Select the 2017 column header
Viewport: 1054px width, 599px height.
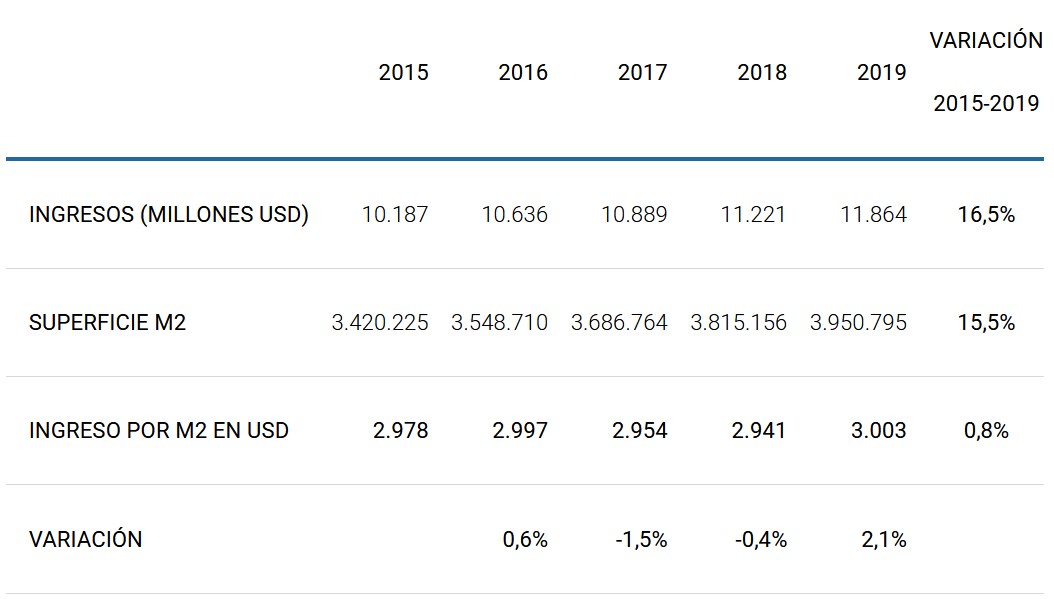click(x=642, y=73)
